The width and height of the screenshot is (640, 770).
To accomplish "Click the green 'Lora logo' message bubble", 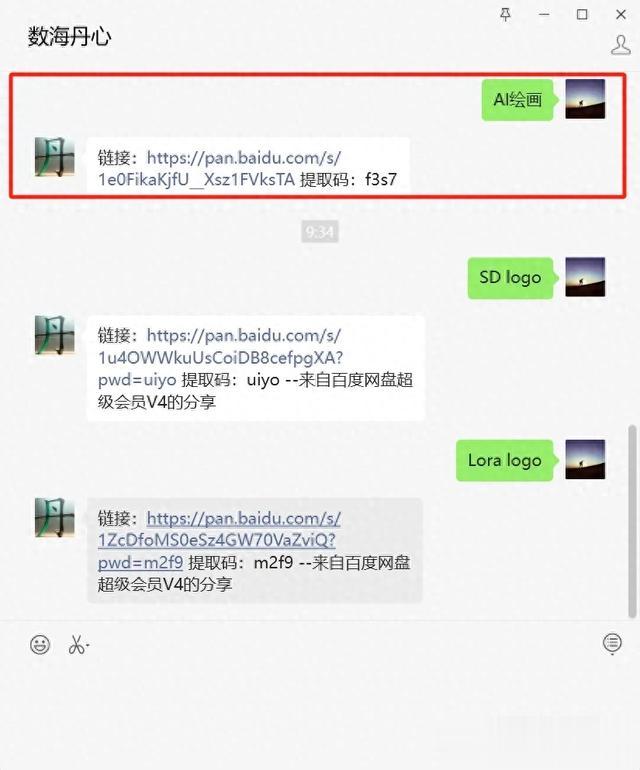I will click(x=504, y=460).
